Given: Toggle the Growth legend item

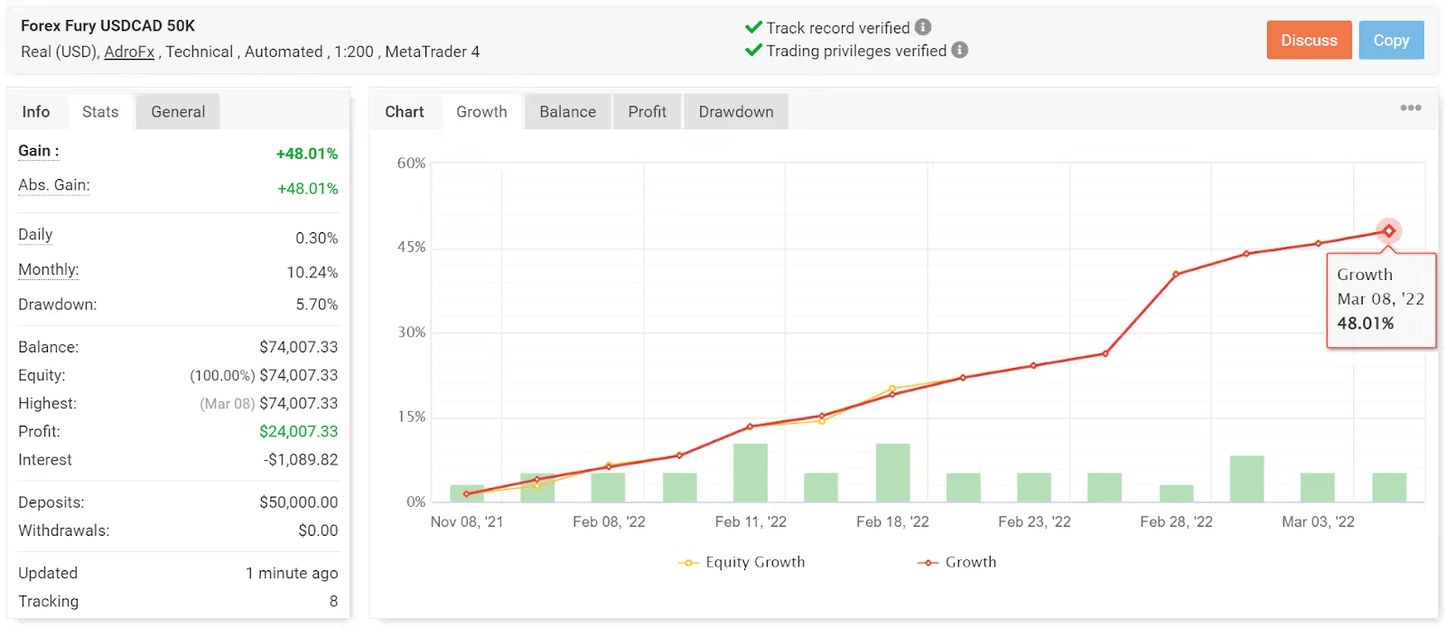Looking at the screenshot, I should 957,562.
